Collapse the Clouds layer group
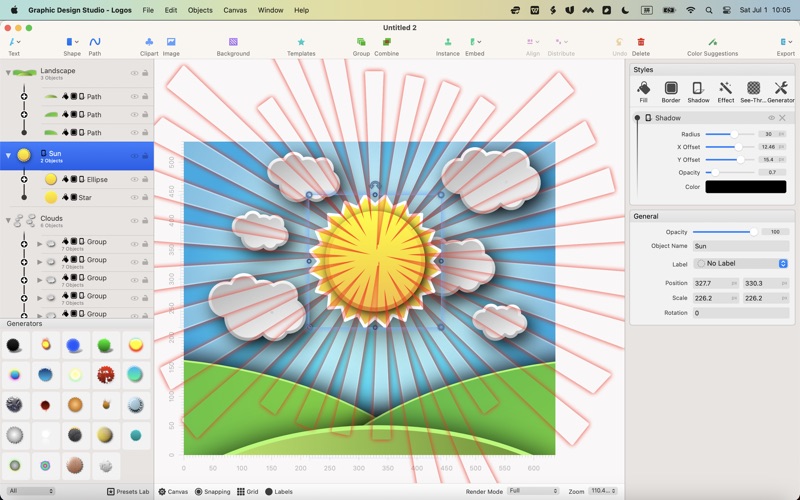 click(8, 220)
